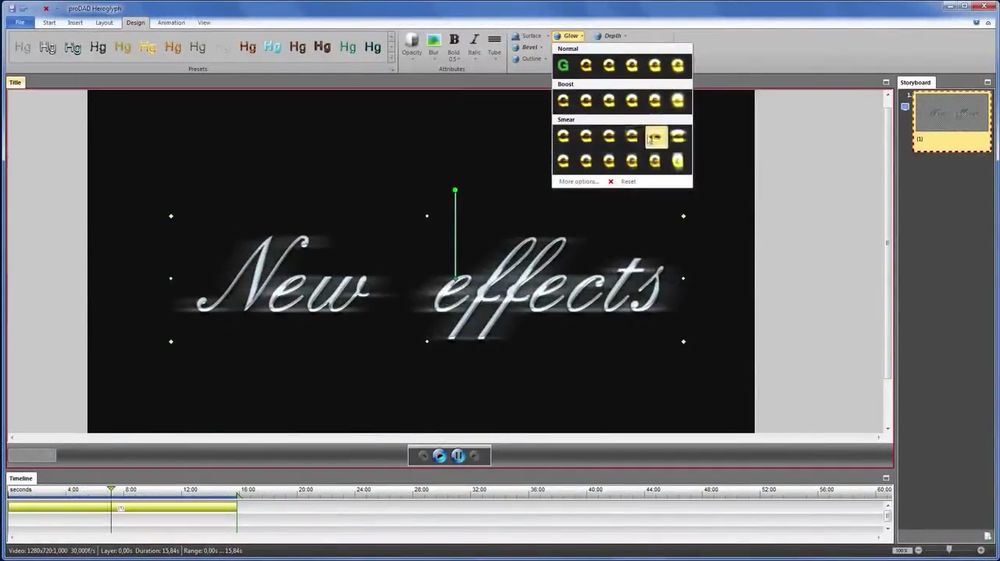Viewport: 1000px width, 561px height.
Task: Choose the first Smear glow preset
Action: [x=563, y=136]
